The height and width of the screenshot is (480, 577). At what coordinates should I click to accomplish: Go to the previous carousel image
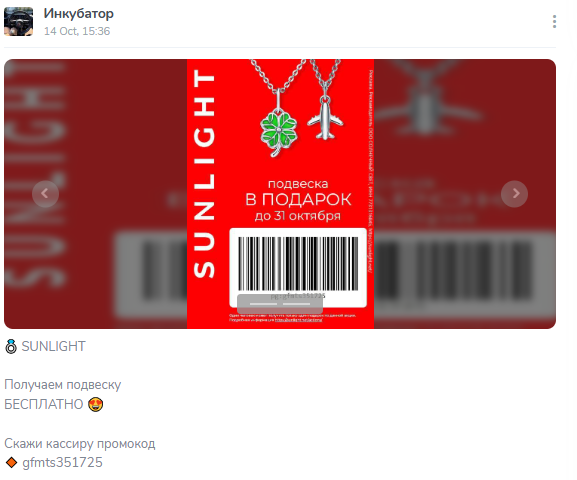click(45, 194)
